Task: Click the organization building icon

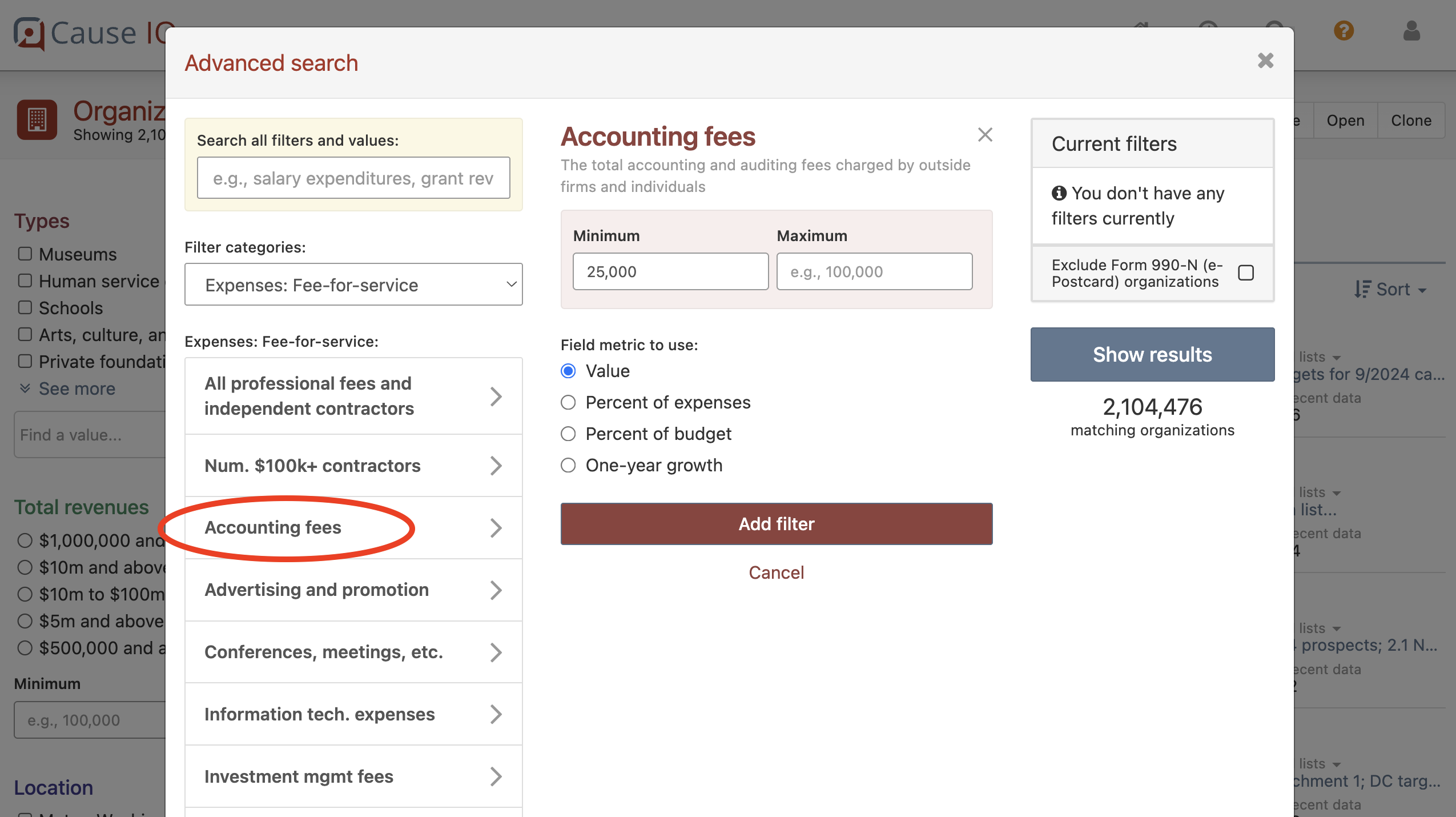Action: (x=37, y=119)
